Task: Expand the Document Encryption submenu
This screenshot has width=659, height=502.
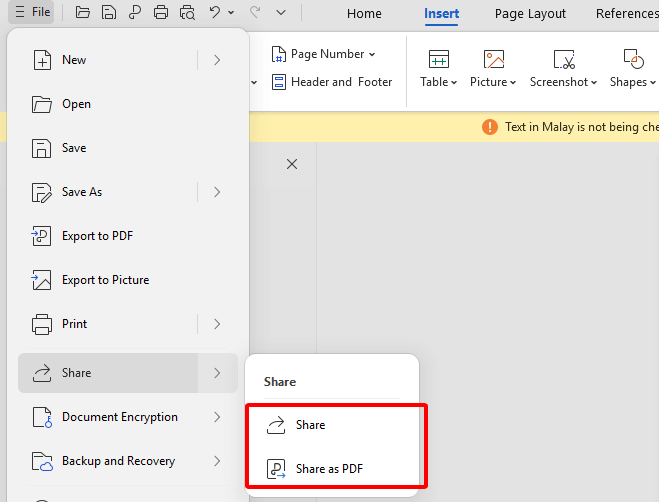Action: pyautogui.click(x=217, y=417)
